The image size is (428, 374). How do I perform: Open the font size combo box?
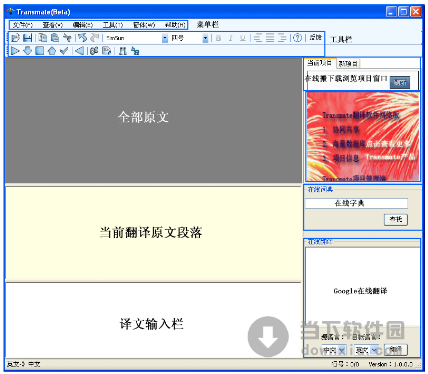(189, 38)
